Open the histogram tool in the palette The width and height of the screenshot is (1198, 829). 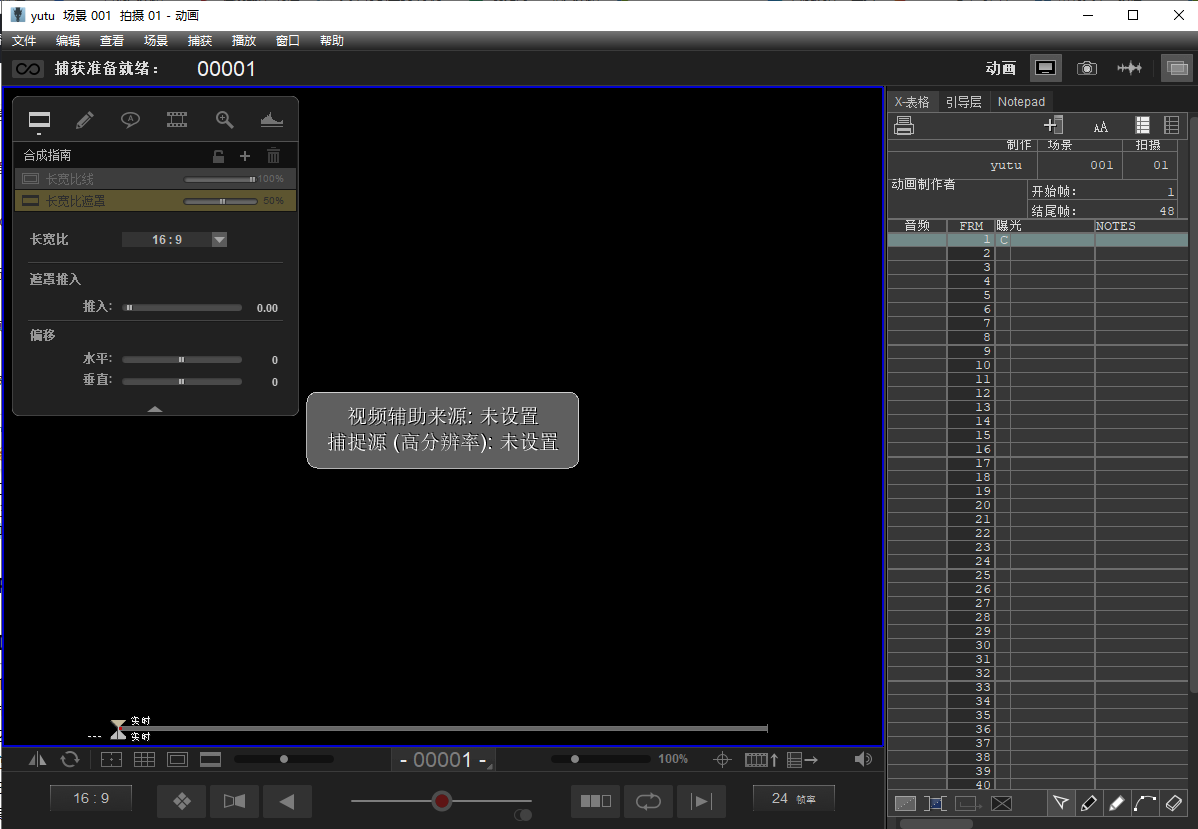coord(271,120)
